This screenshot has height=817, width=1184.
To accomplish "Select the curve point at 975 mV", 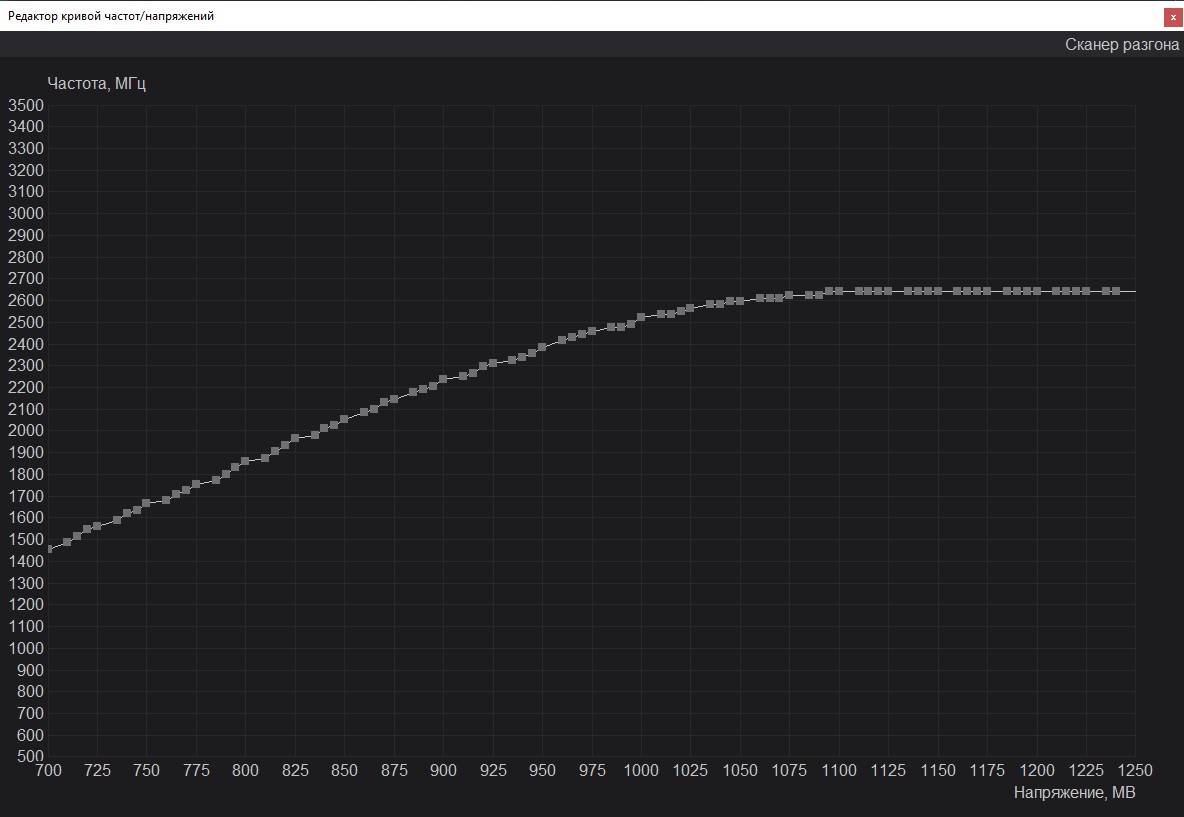I will coord(592,331).
